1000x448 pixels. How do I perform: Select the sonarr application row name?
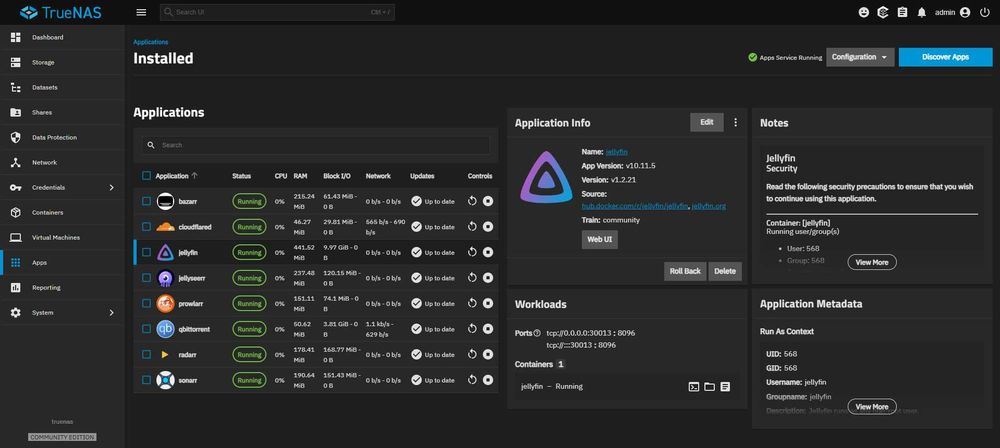coord(188,380)
